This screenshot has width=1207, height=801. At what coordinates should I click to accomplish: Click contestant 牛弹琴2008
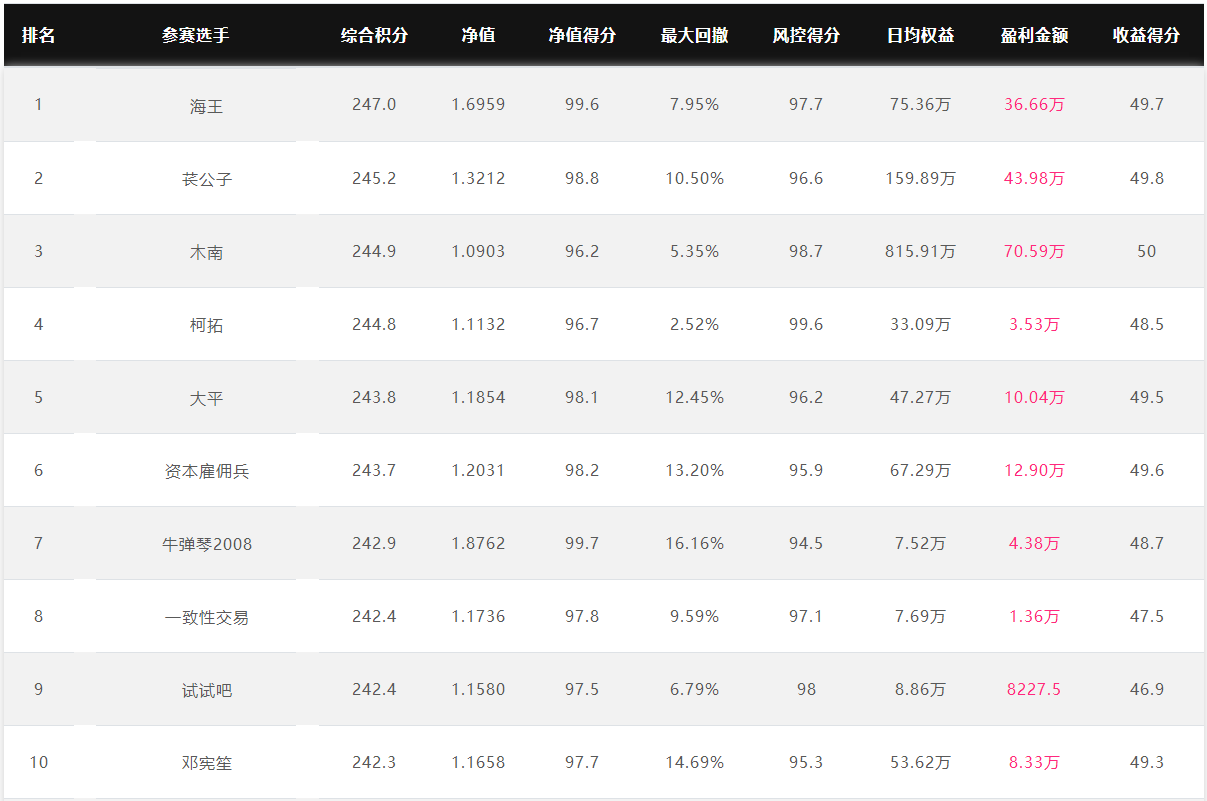206,544
